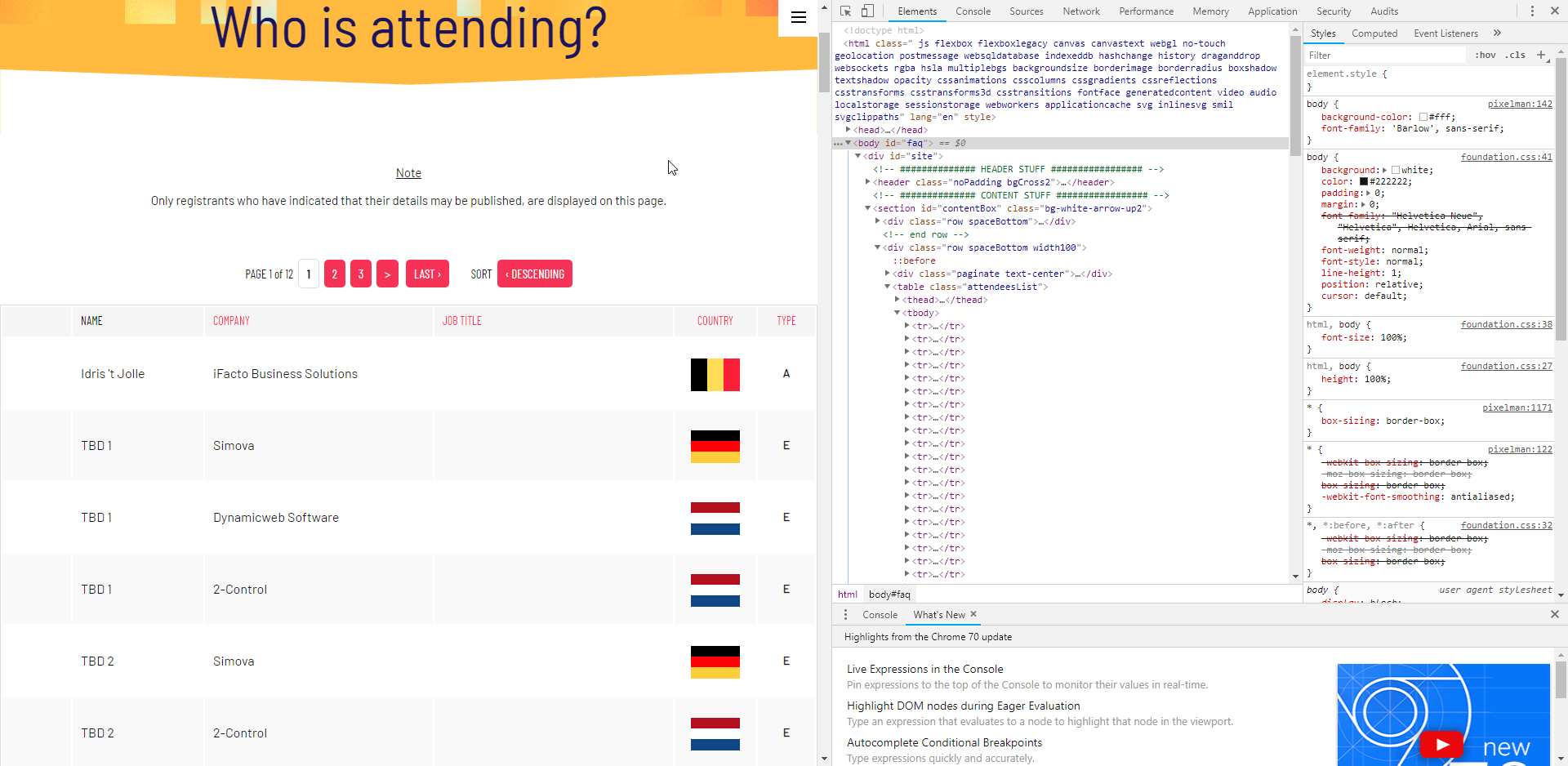Open the website's hamburger menu

[x=798, y=17]
